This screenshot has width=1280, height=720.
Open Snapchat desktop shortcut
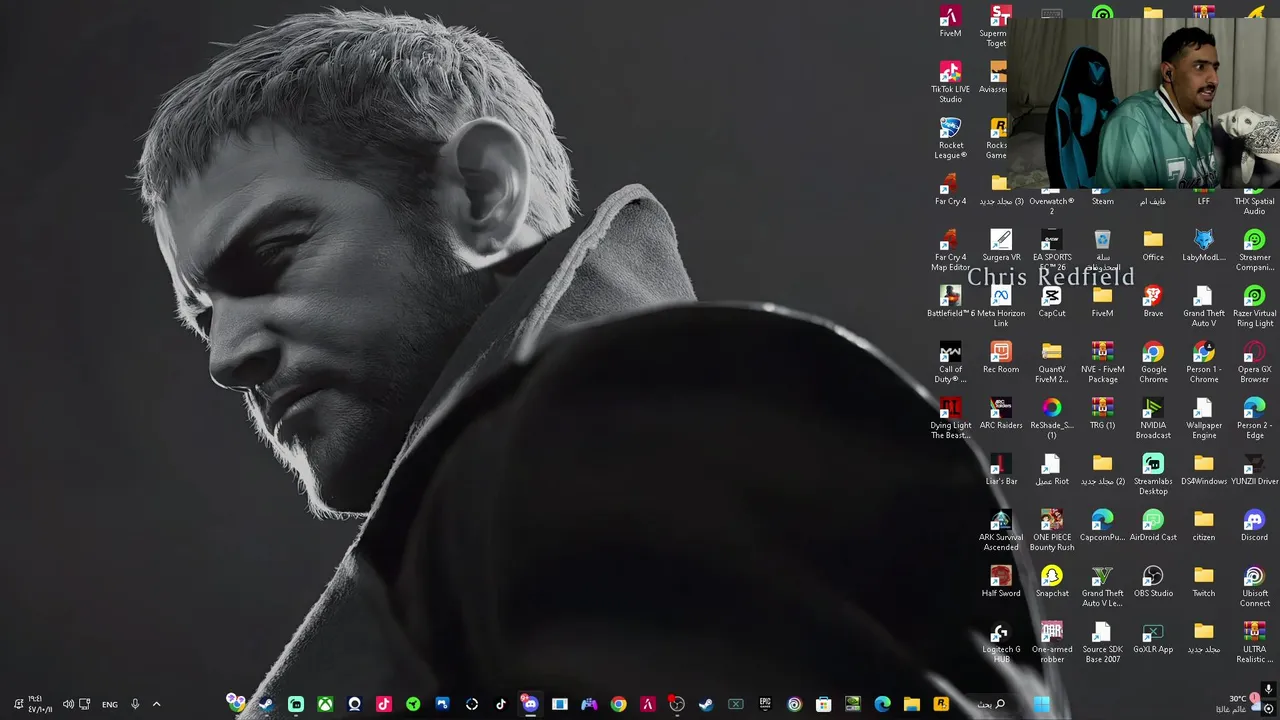pyautogui.click(x=1052, y=581)
